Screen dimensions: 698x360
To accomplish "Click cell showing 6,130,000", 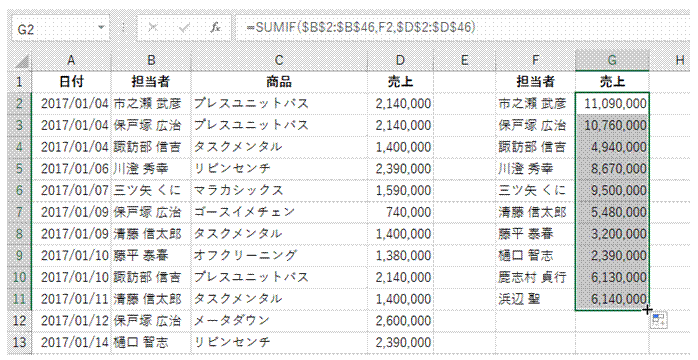I will point(612,278).
